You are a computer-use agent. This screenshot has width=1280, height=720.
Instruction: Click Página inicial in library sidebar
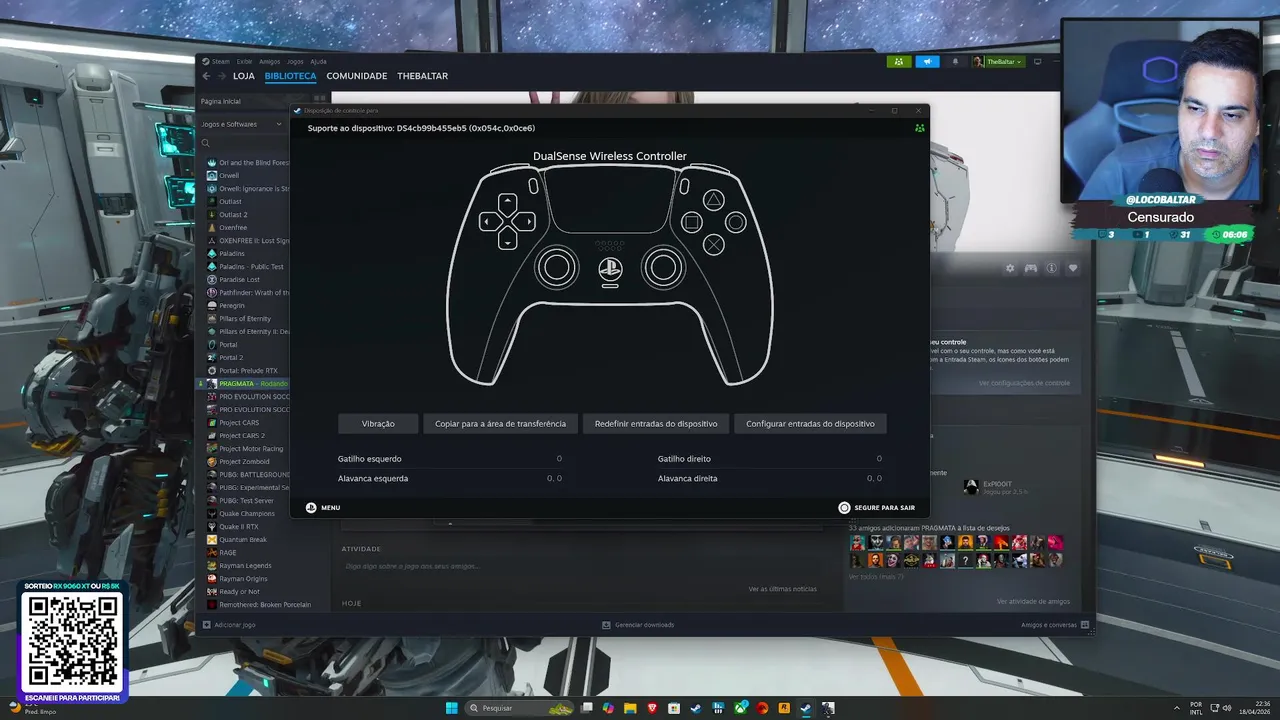click(x=220, y=101)
